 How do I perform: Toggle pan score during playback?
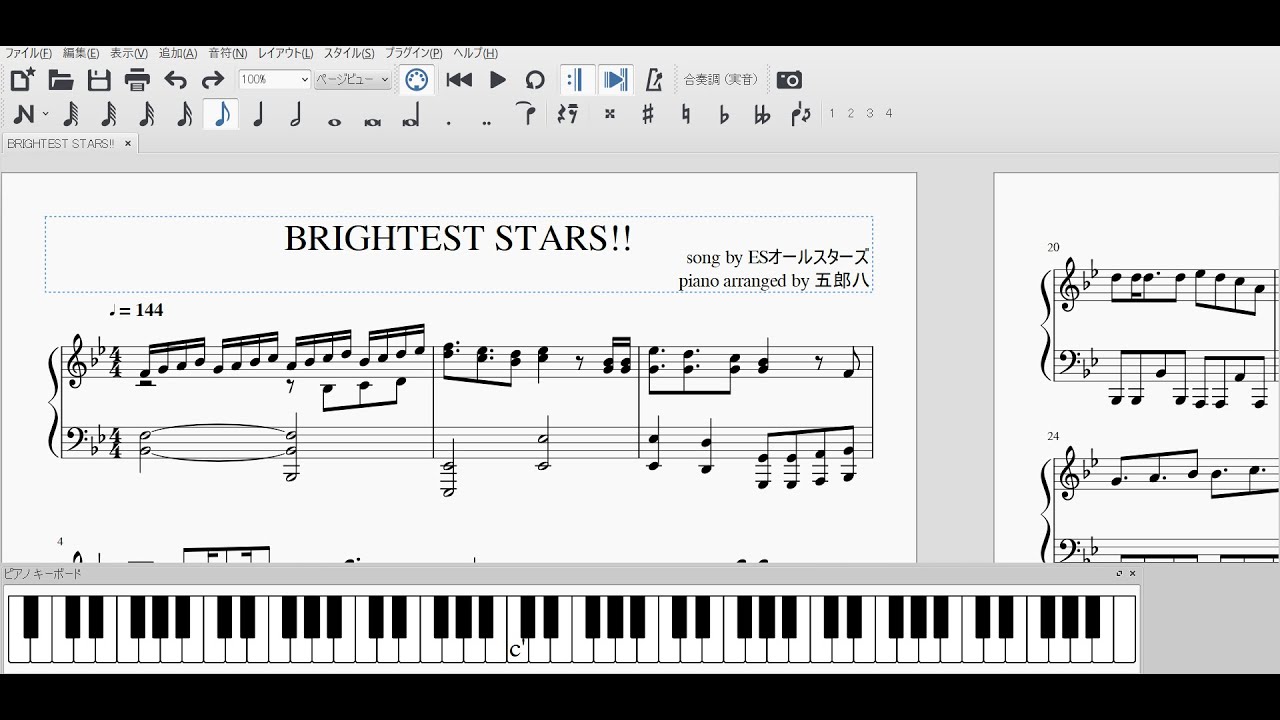[615, 80]
